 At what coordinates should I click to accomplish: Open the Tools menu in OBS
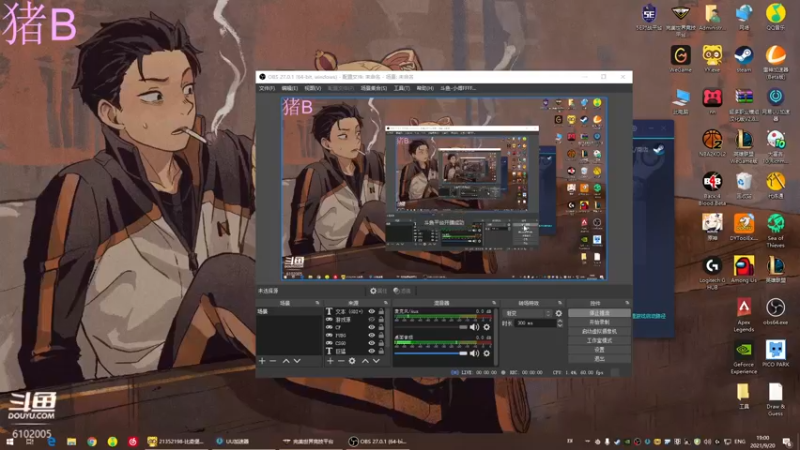tap(402, 88)
